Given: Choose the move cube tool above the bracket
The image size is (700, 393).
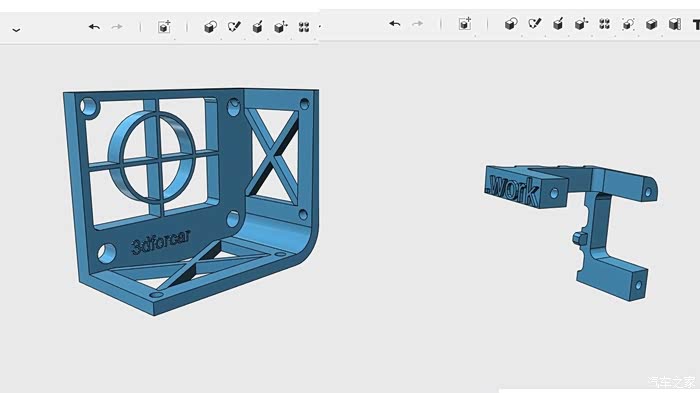Looking at the screenshot, I should click(x=281, y=27).
